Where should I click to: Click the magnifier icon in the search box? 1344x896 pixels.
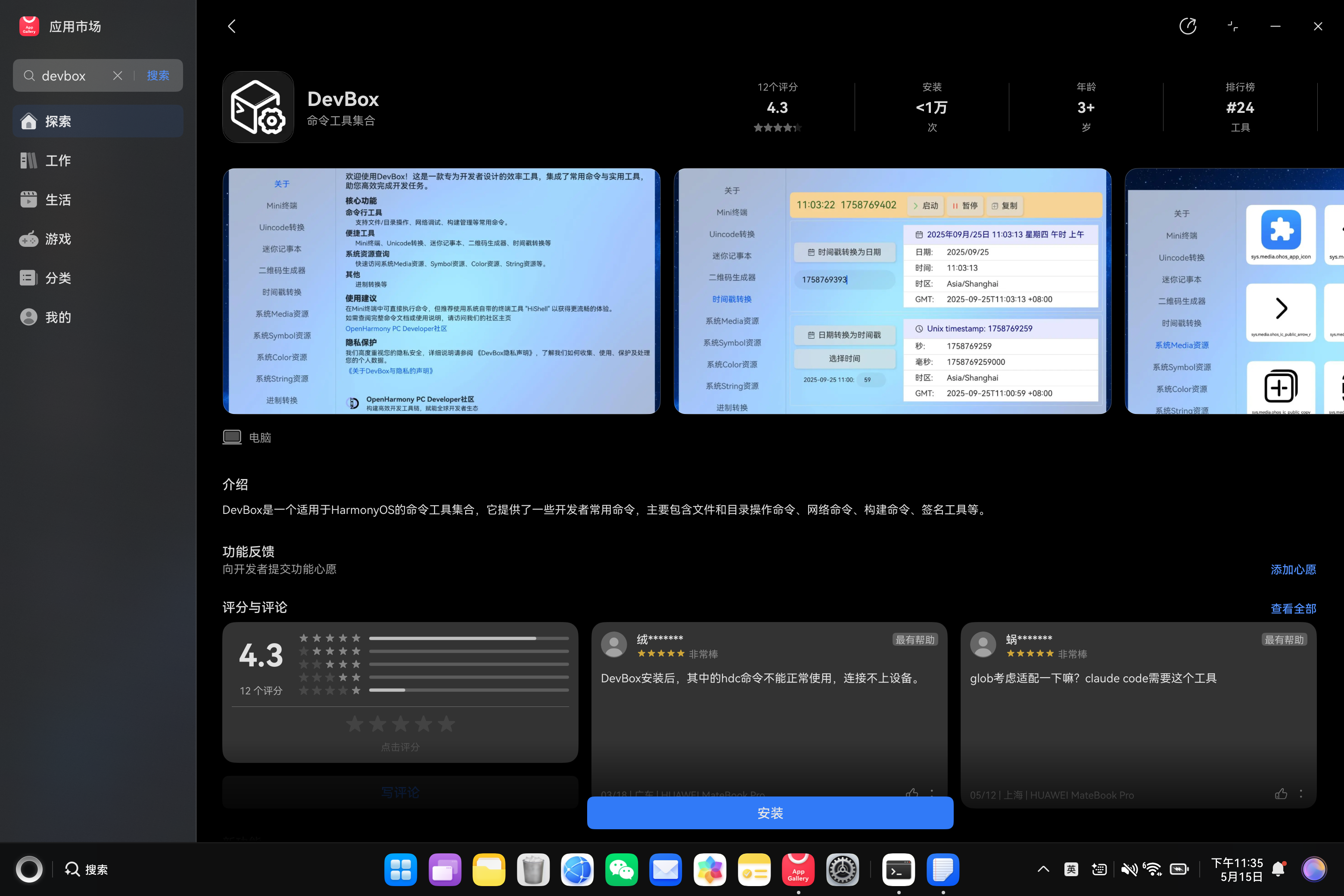pyautogui.click(x=29, y=75)
